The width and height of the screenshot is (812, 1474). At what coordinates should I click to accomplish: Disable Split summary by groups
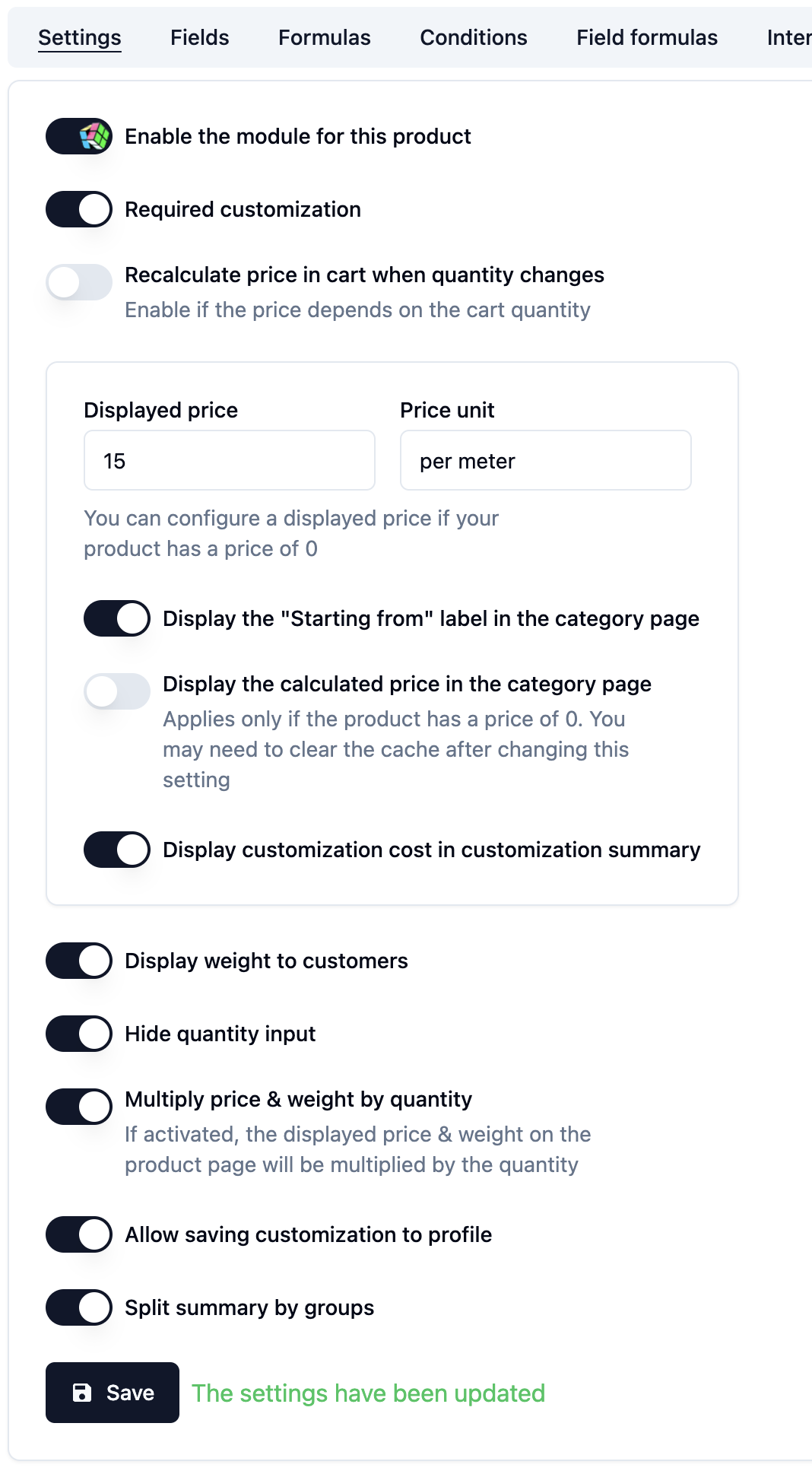tap(78, 1307)
